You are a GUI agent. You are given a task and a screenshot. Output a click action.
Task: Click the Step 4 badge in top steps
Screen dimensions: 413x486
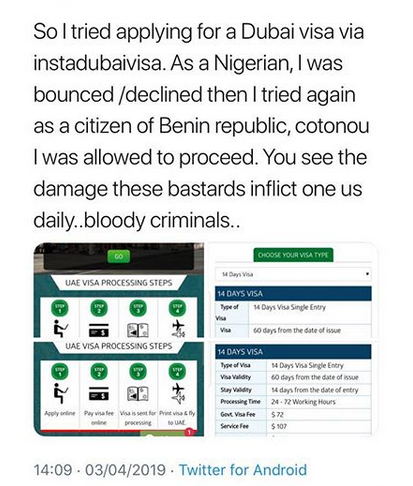(177, 308)
